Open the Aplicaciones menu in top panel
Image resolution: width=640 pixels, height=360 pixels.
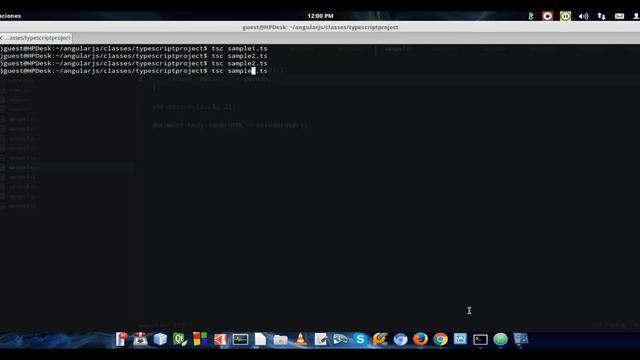[10, 16]
